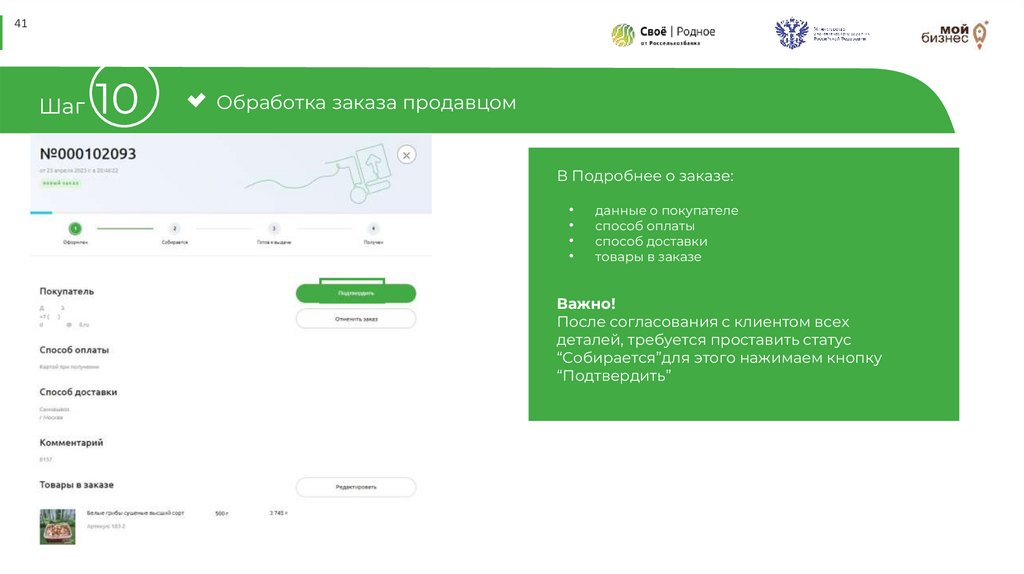Click the Покупатель heading

(x=67, y=291)
